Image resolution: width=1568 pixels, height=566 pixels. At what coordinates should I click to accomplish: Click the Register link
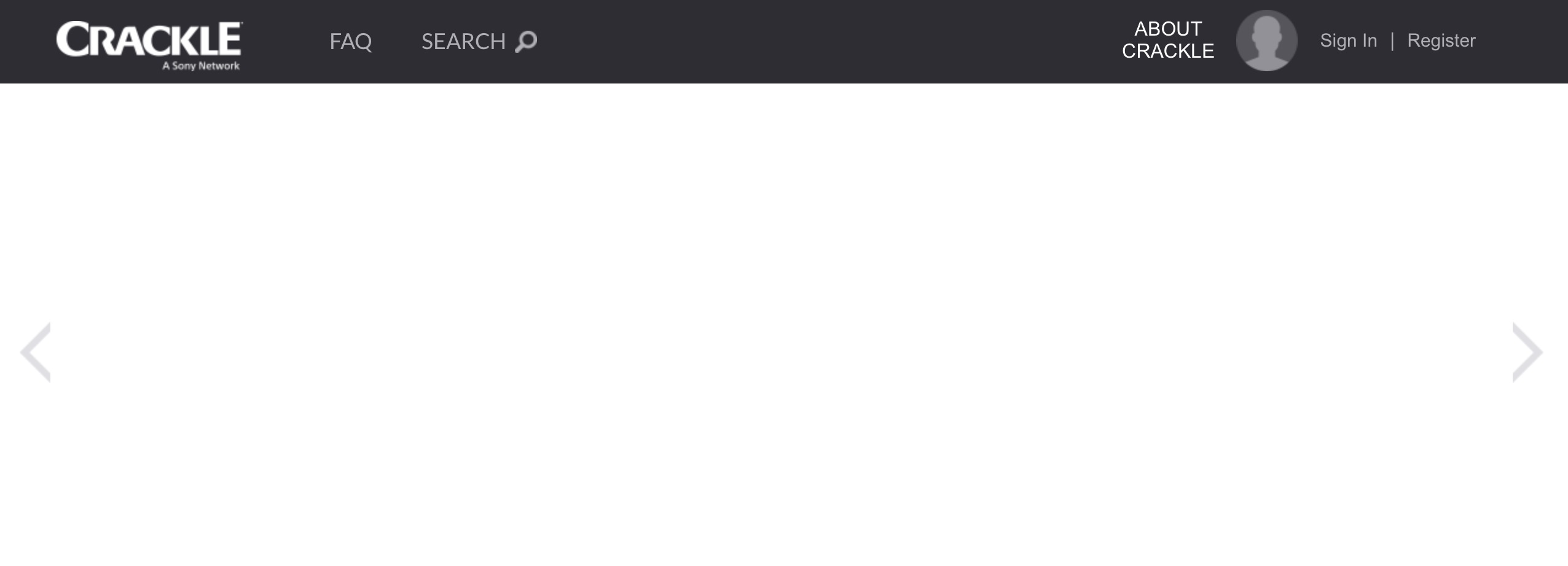[x=1441, y=41]
